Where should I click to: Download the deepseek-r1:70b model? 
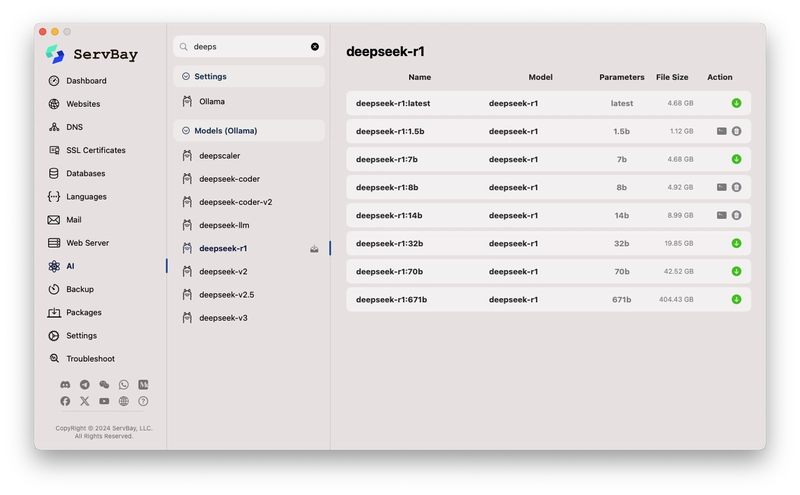pyautogui.click(x=736, y=271)
